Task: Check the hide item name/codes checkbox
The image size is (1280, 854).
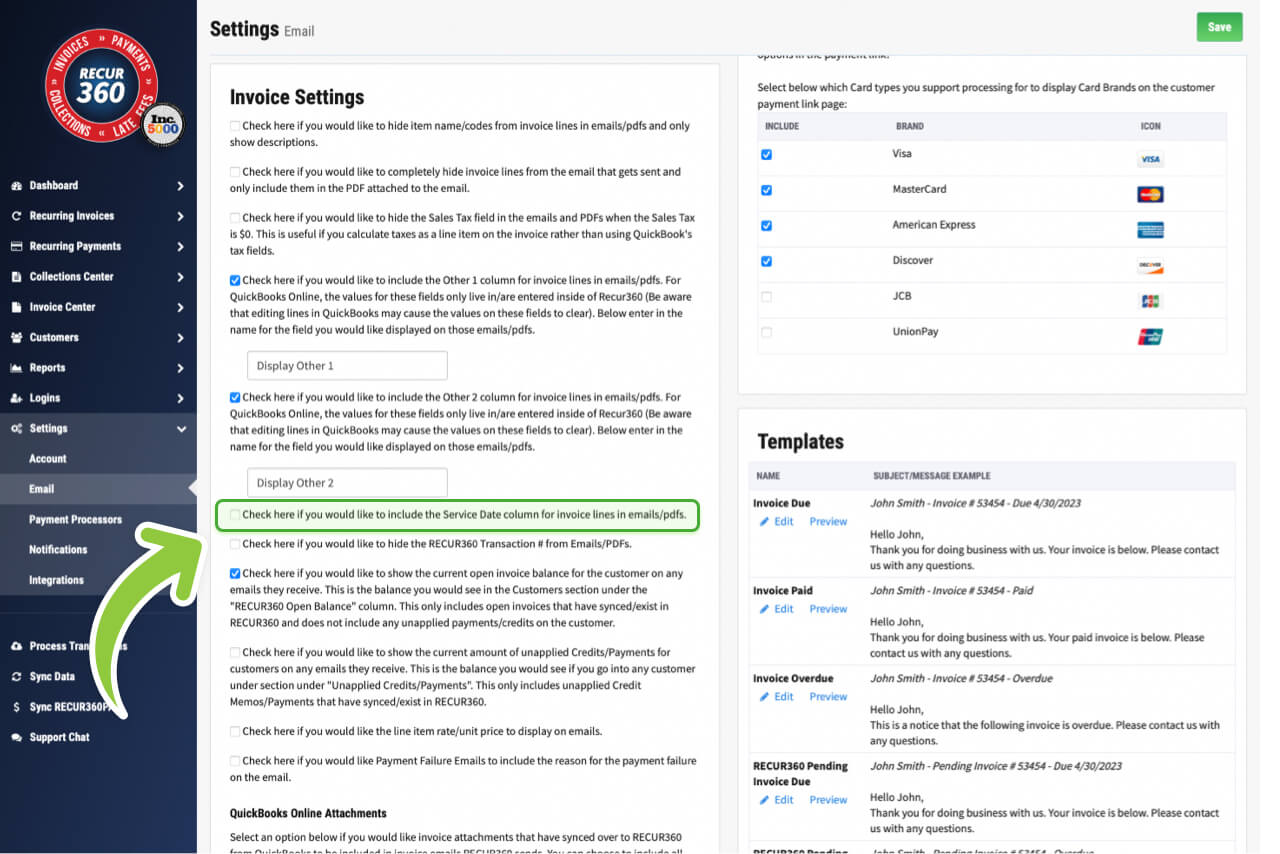Action: tap(235, 126)
